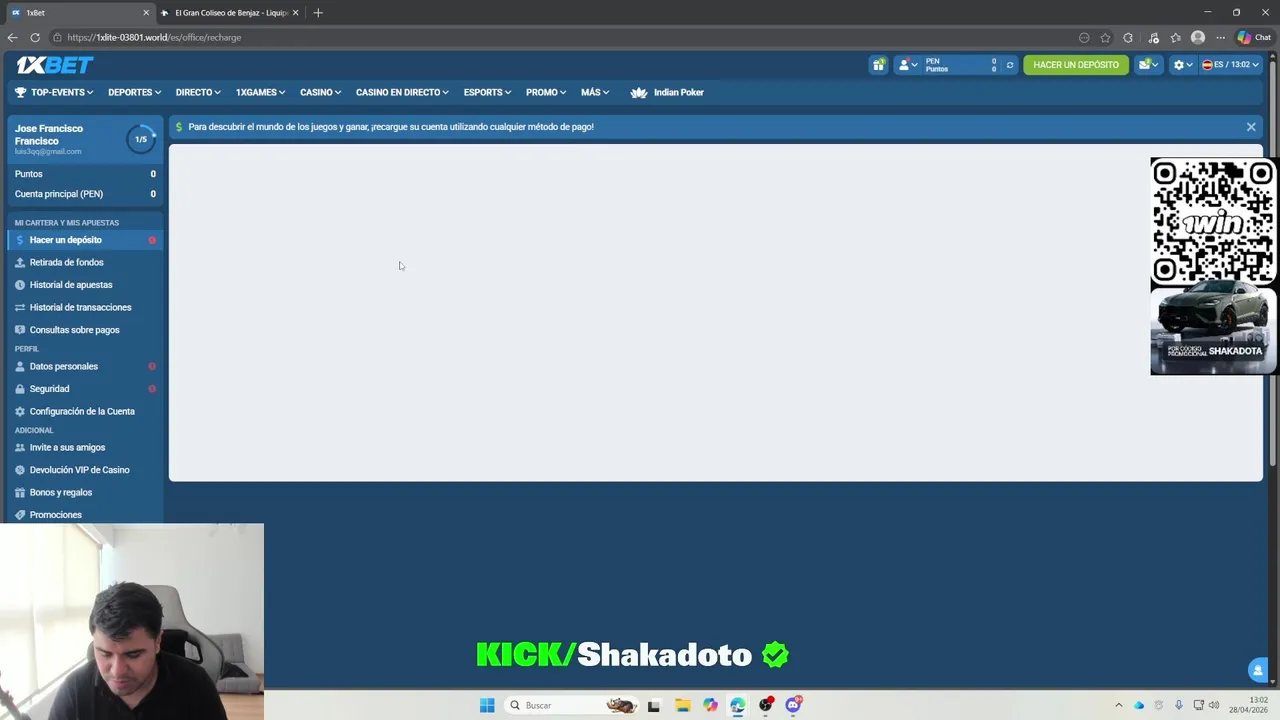Open the gift bonuses icon in header
Screen dimensions: 1280x720
878,65
